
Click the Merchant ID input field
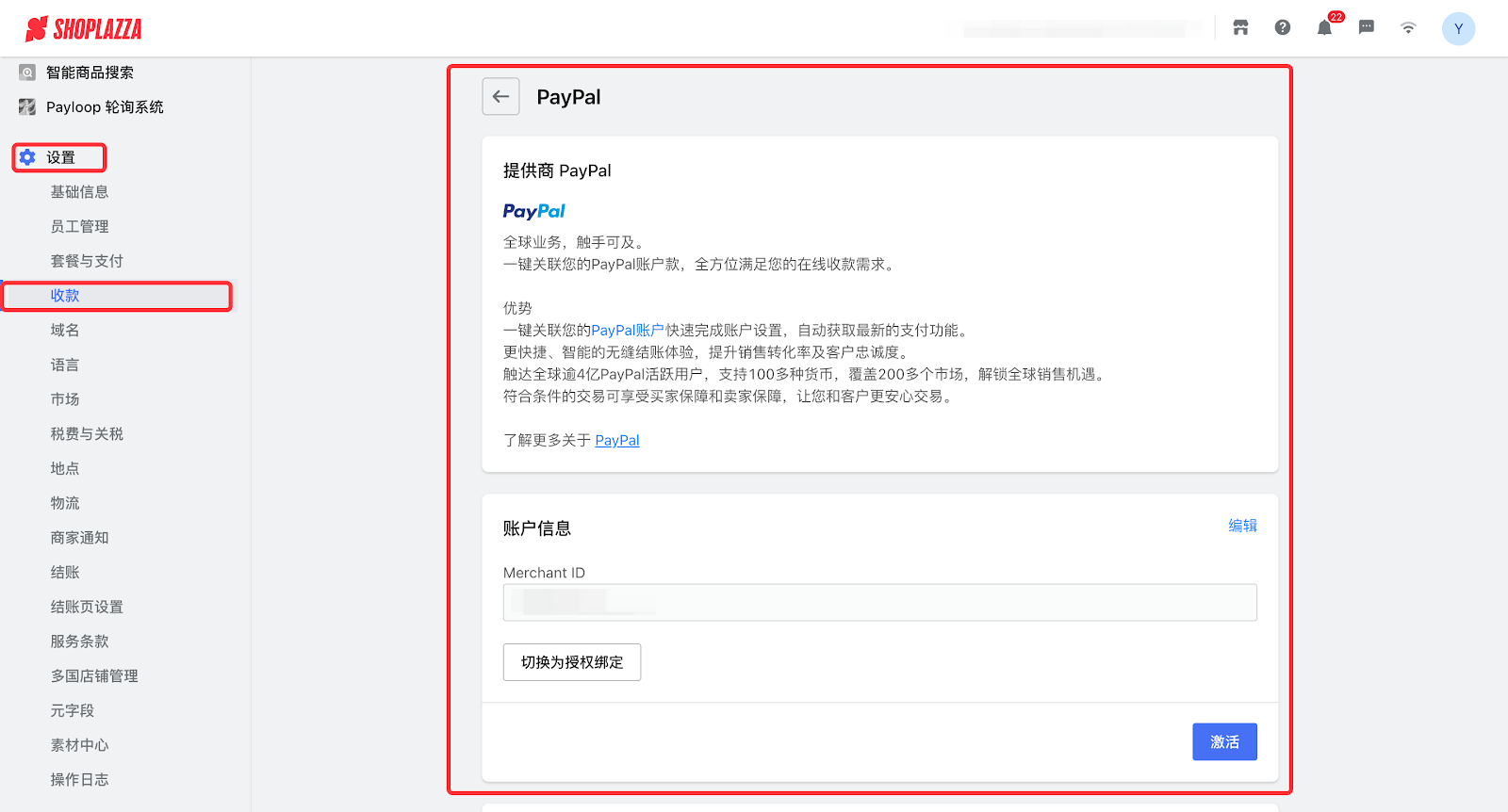pos(879,603)
